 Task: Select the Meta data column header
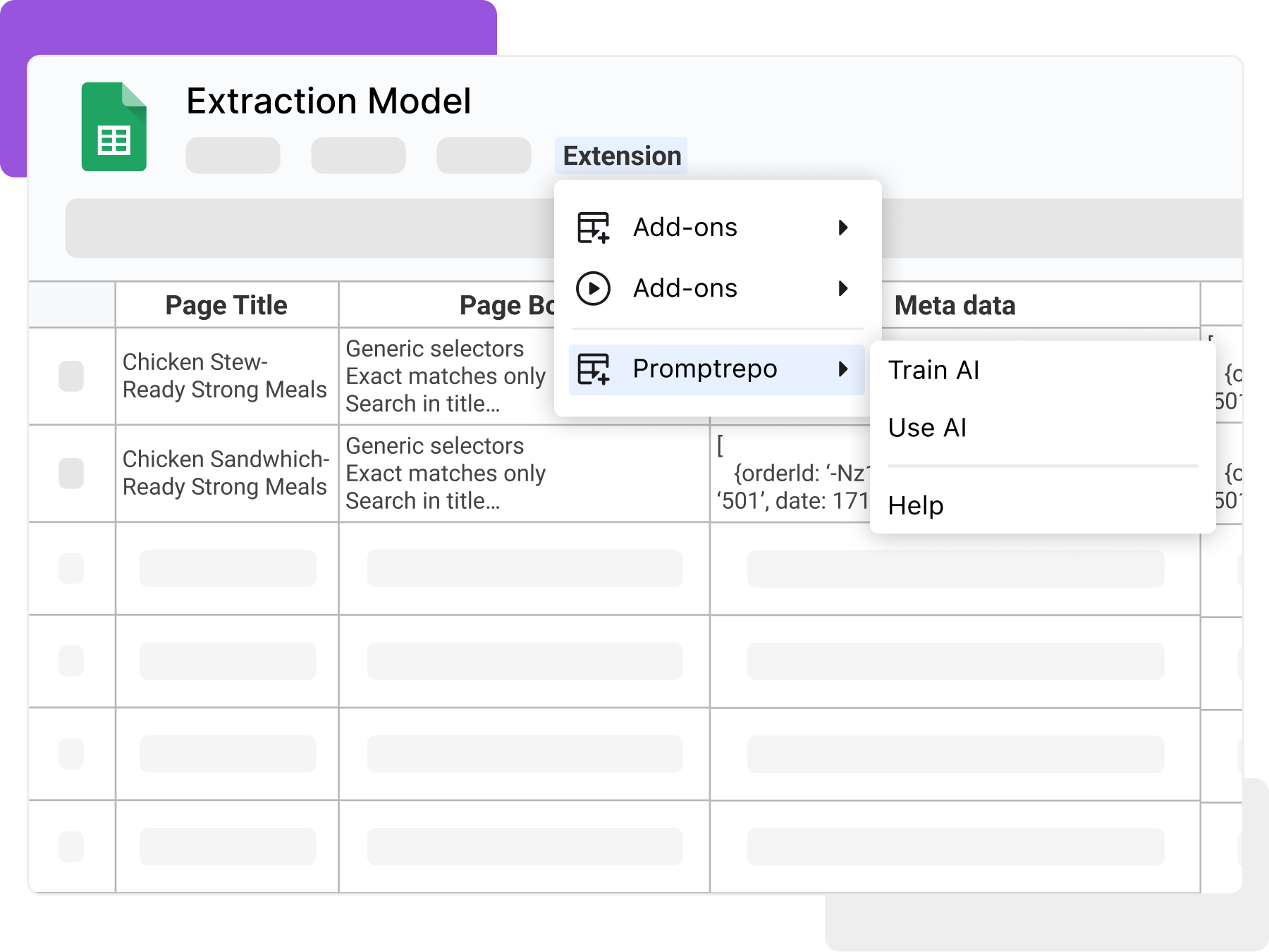point(955,305)
